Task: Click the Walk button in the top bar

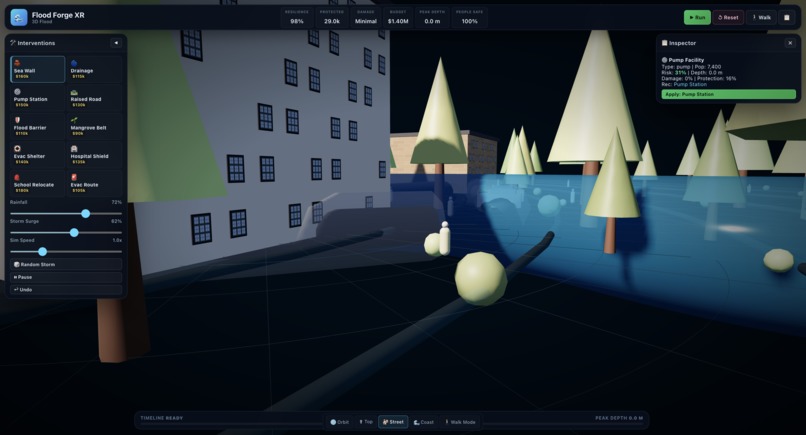Action: point(761,17)
